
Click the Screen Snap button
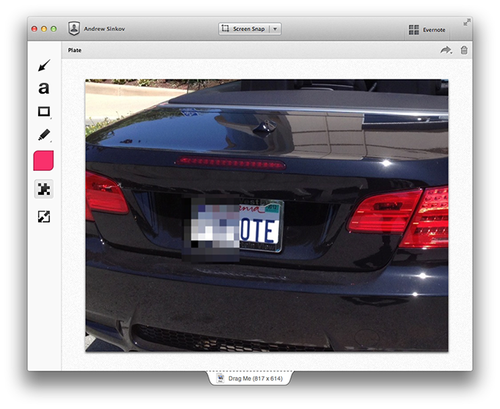[244, 29]
